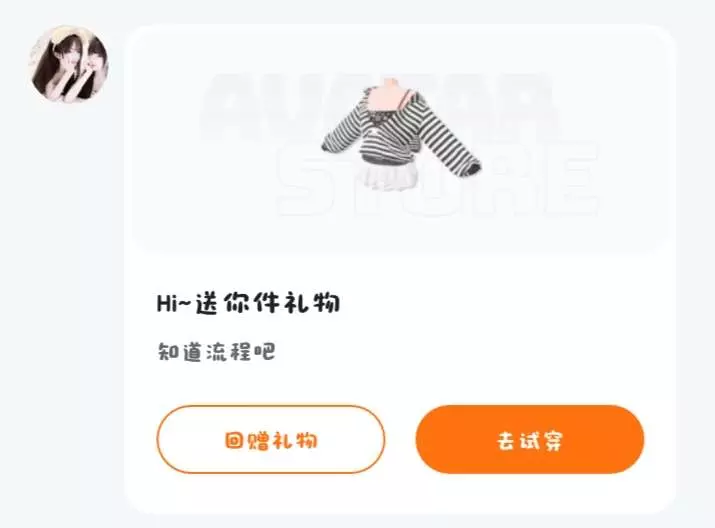
Task: Click the Hi~送你件礼物 gift title
Action: pos(249,302)
